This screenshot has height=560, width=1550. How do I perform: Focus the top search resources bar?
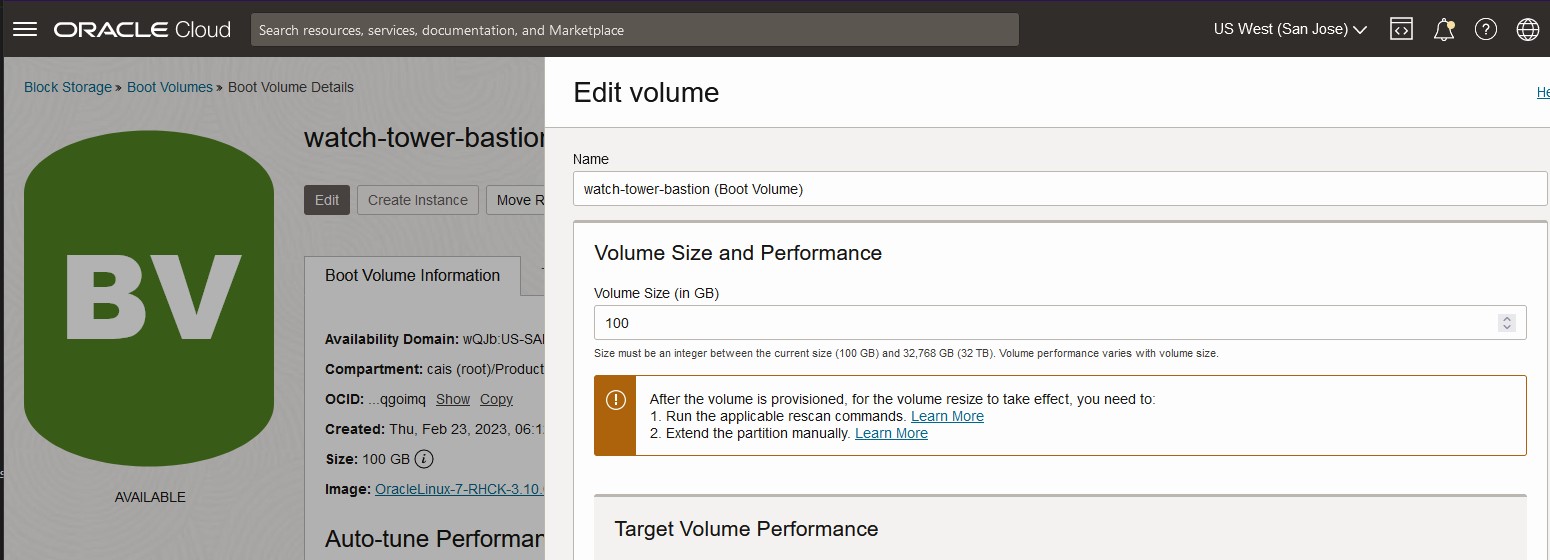click(634, 30)
